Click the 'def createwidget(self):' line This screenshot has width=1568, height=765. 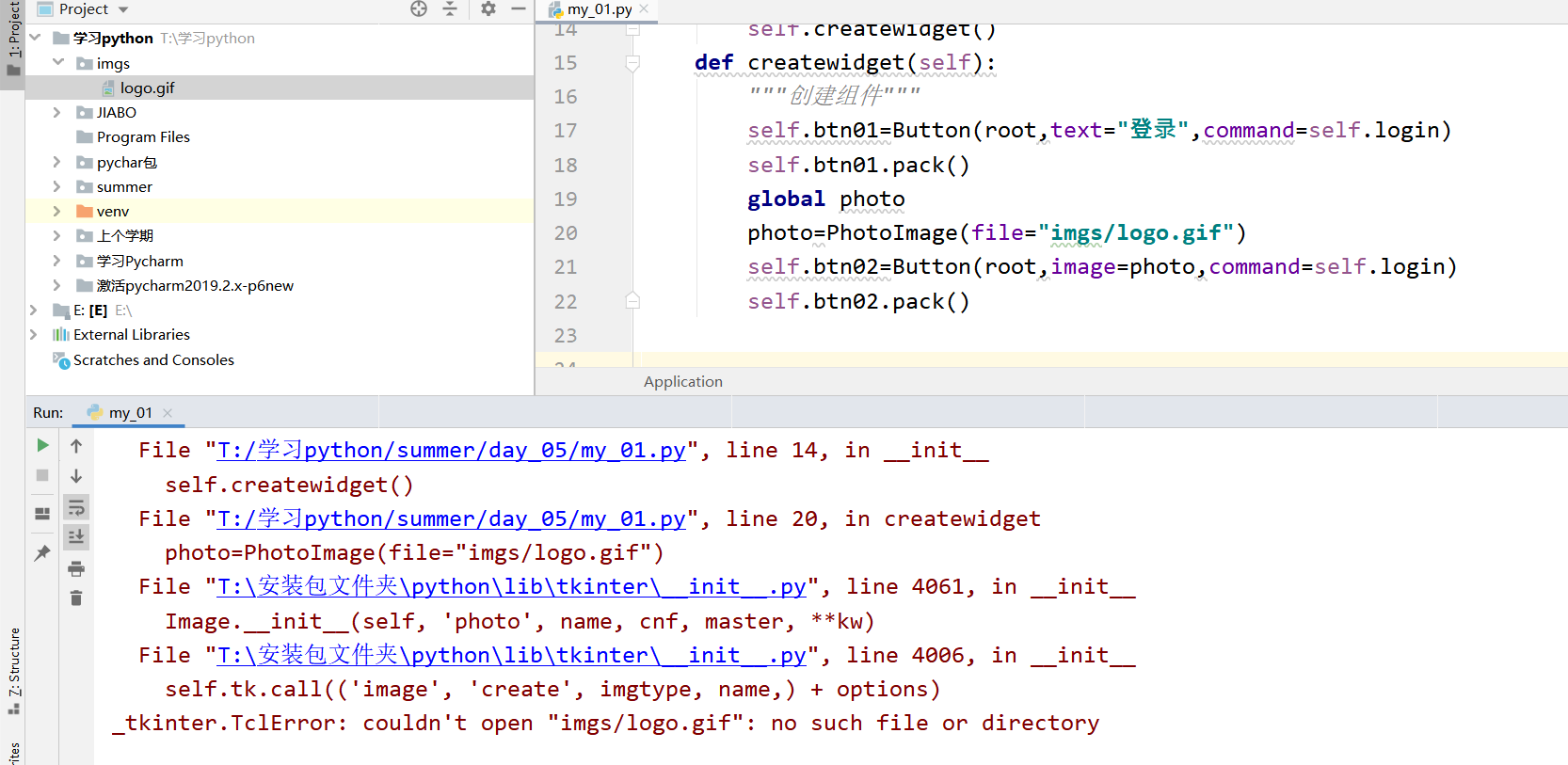click(845, 62)
